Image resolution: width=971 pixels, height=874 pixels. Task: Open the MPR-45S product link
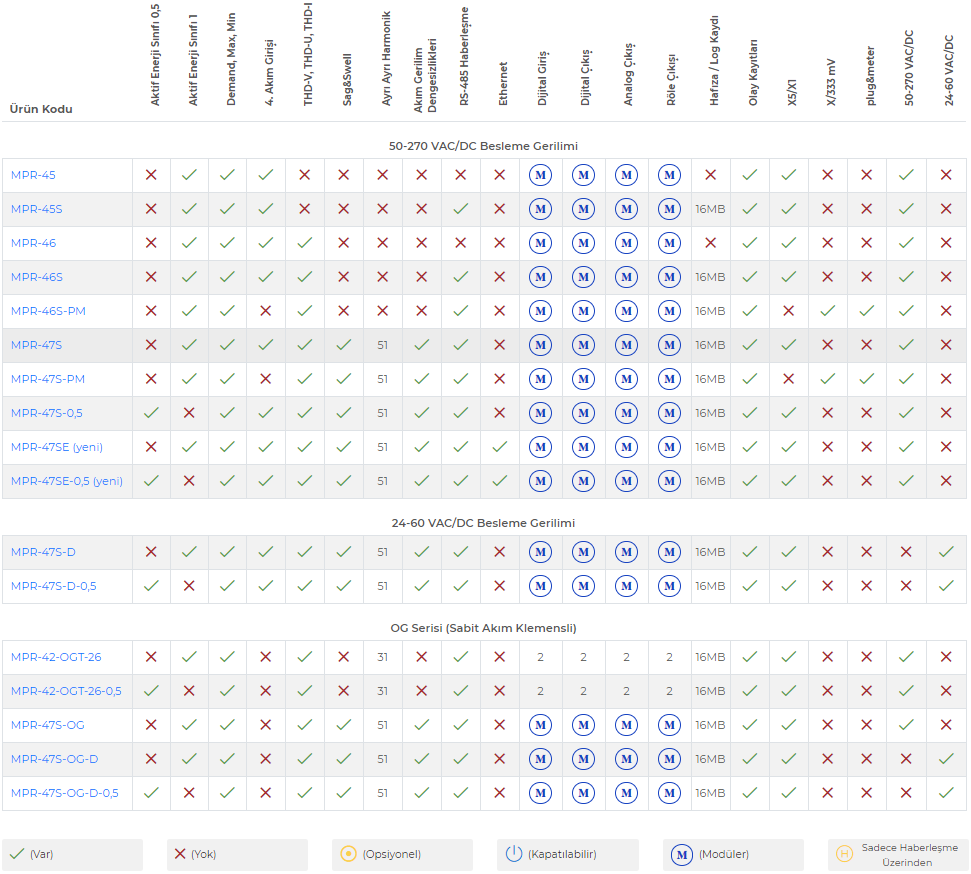coord(36,209)
